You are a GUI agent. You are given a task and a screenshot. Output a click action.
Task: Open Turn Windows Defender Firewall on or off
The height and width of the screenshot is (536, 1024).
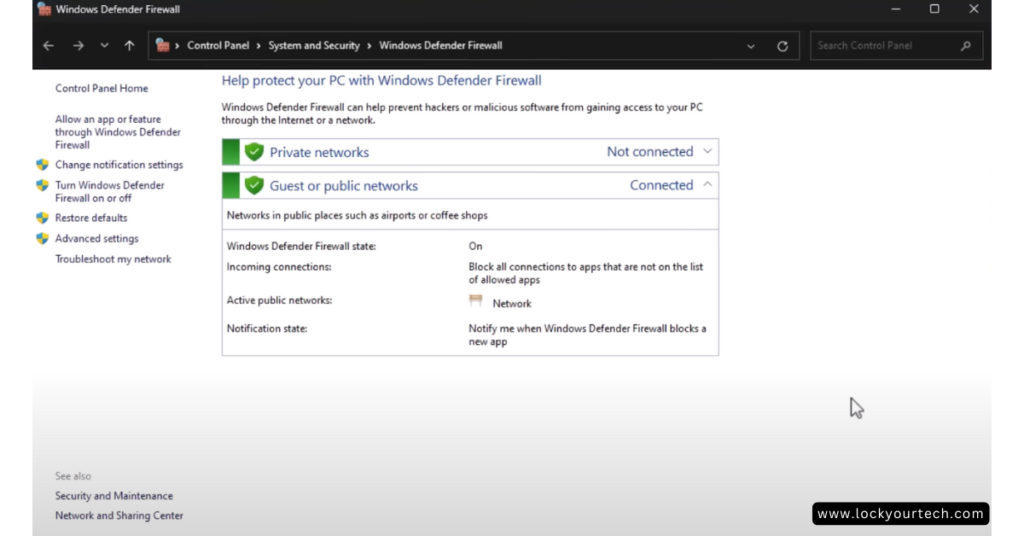tap(110, 191)
